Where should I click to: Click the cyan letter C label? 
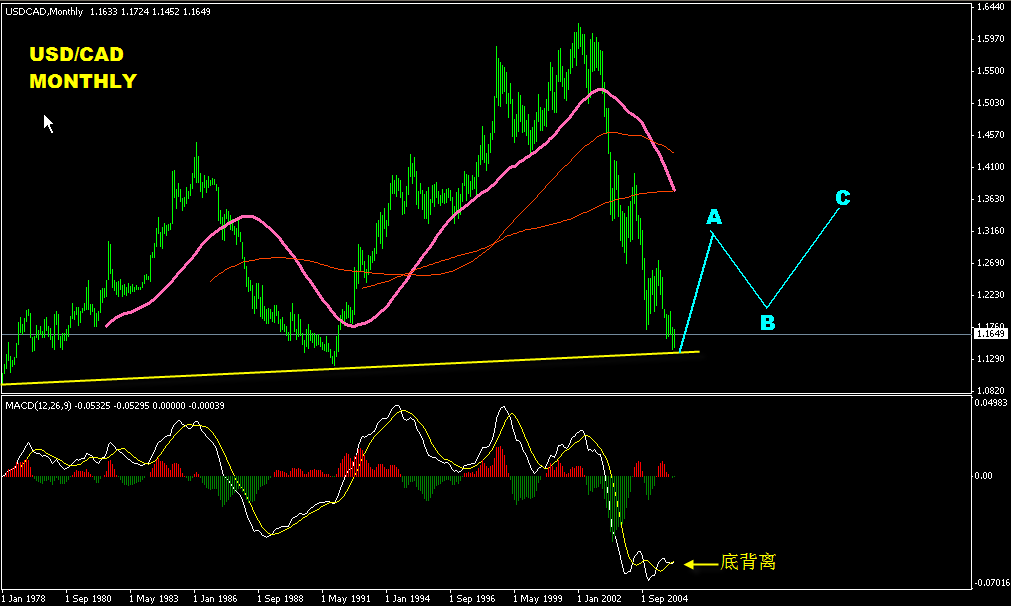(x=843, y=197)
